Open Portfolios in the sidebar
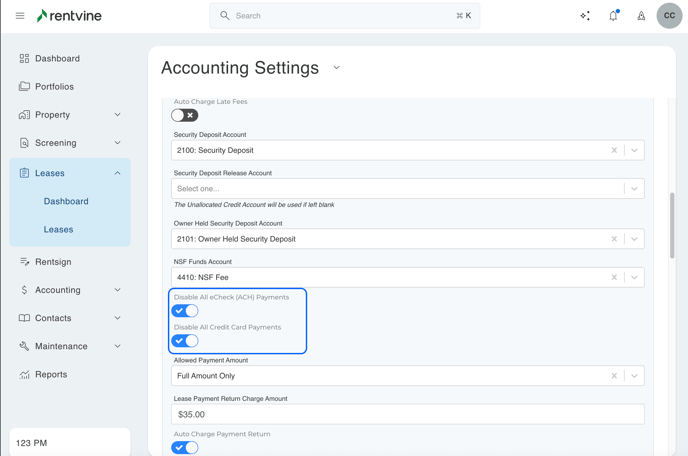The width and height of the screenshot is (688, 456). tap(54, 87)
